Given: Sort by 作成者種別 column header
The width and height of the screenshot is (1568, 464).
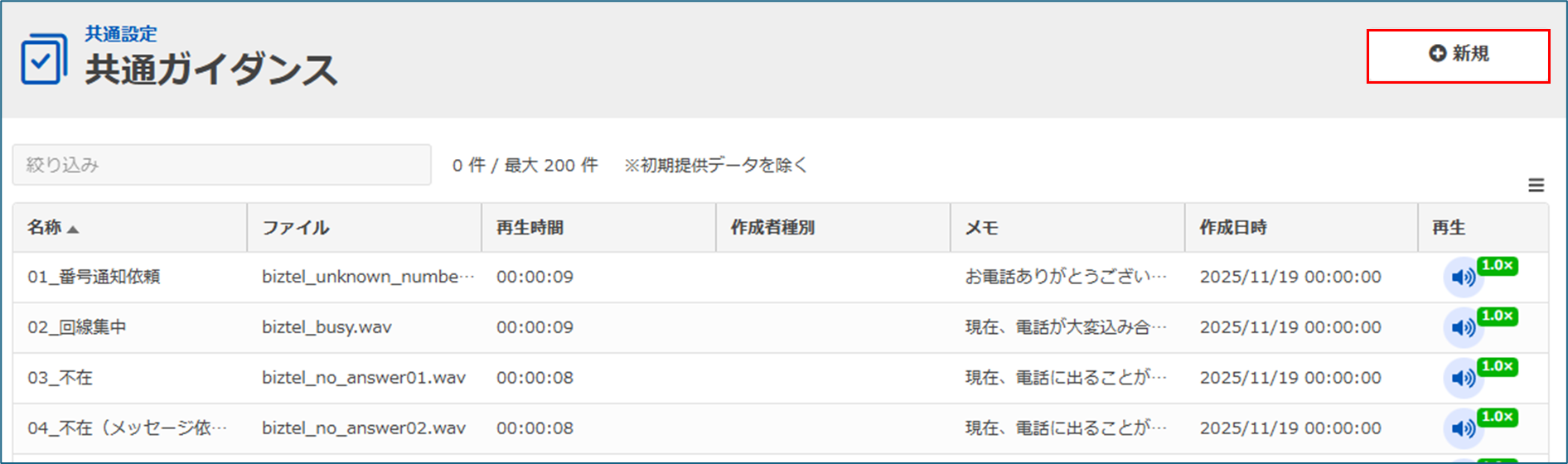Looking at the screenshot, I should 772,228.
